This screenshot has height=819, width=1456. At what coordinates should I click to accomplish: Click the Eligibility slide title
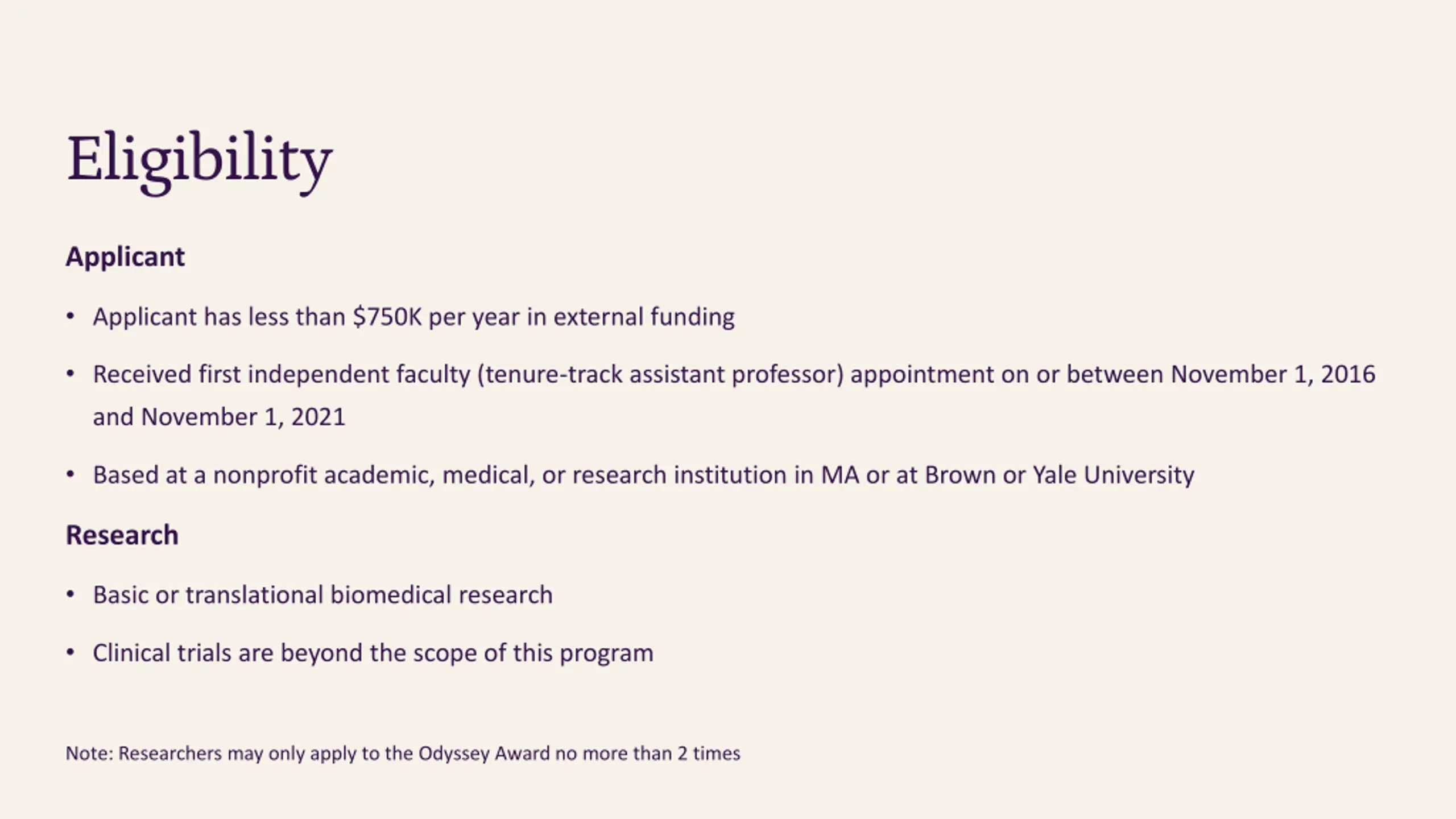pos(199,159)
